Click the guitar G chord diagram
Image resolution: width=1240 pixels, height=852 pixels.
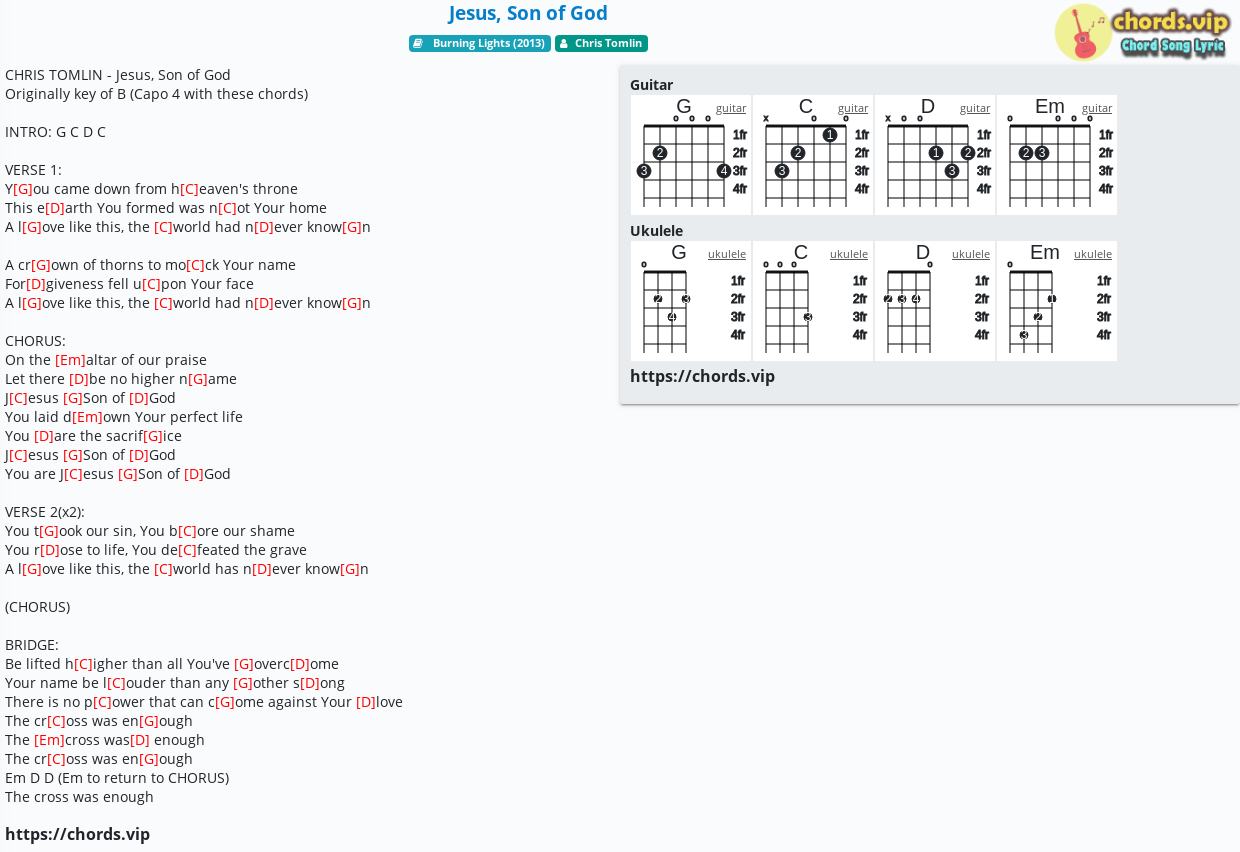(691, 155)
